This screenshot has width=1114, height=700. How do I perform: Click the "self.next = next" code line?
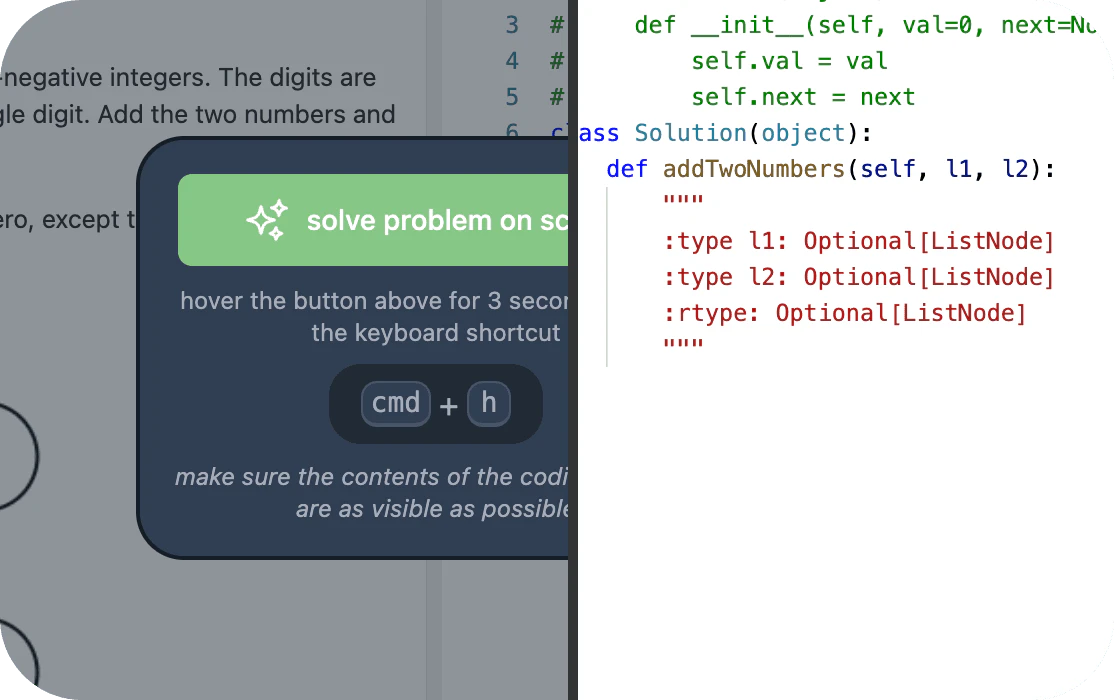click(802, 97)
